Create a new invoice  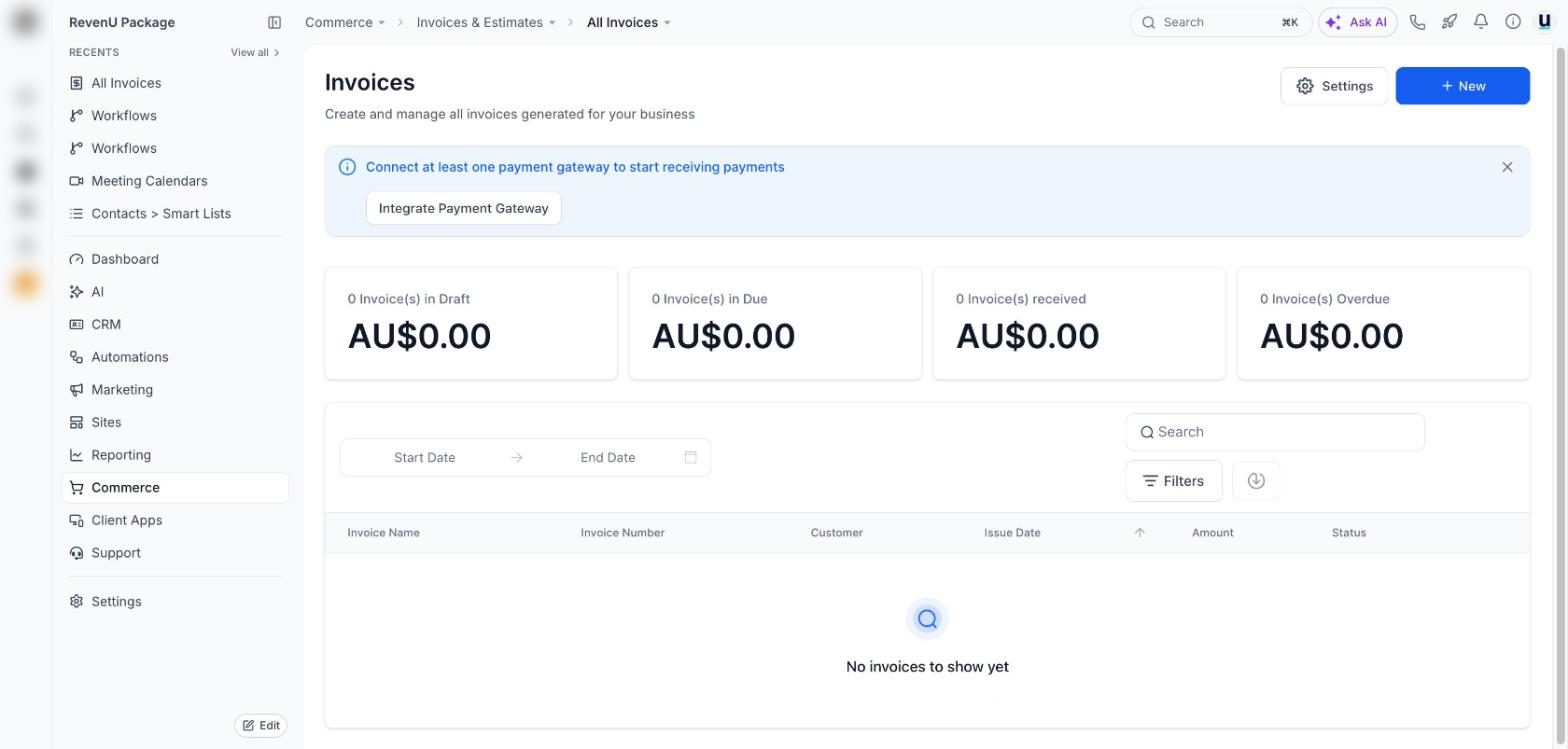1462,86
